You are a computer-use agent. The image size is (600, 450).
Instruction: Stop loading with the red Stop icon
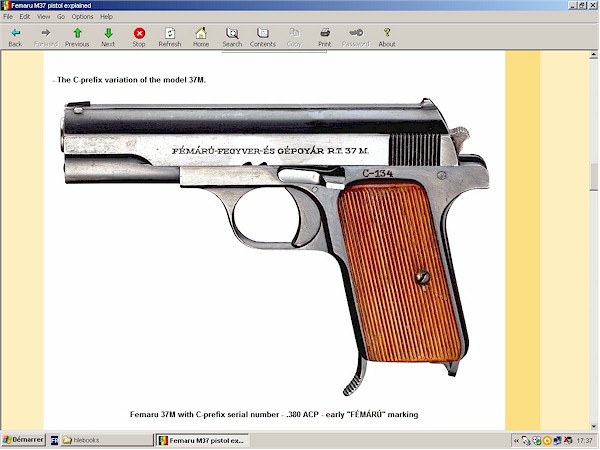point(139,37)
